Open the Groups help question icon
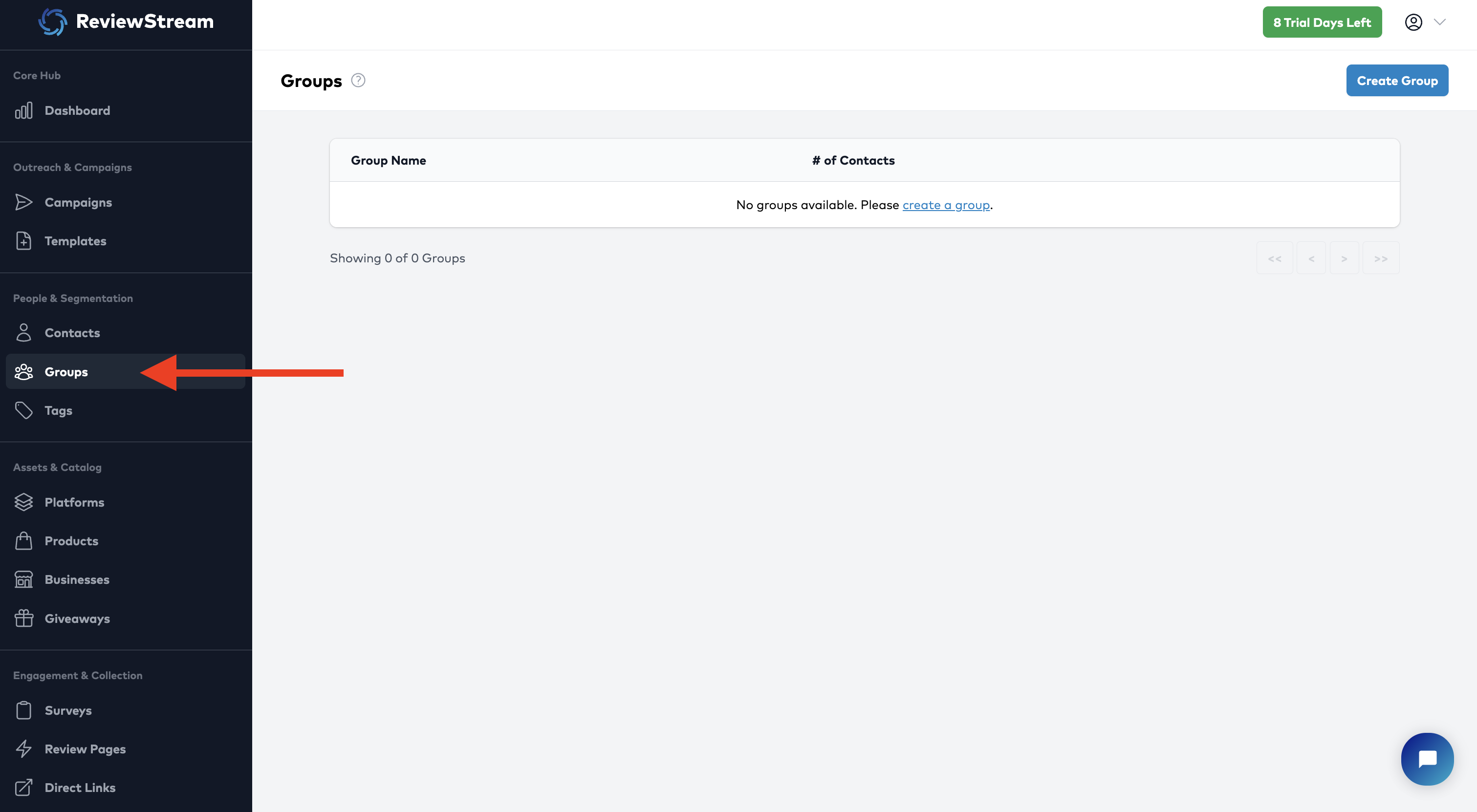Viewport: 1477px width, 812px height. tap(358, 80)
